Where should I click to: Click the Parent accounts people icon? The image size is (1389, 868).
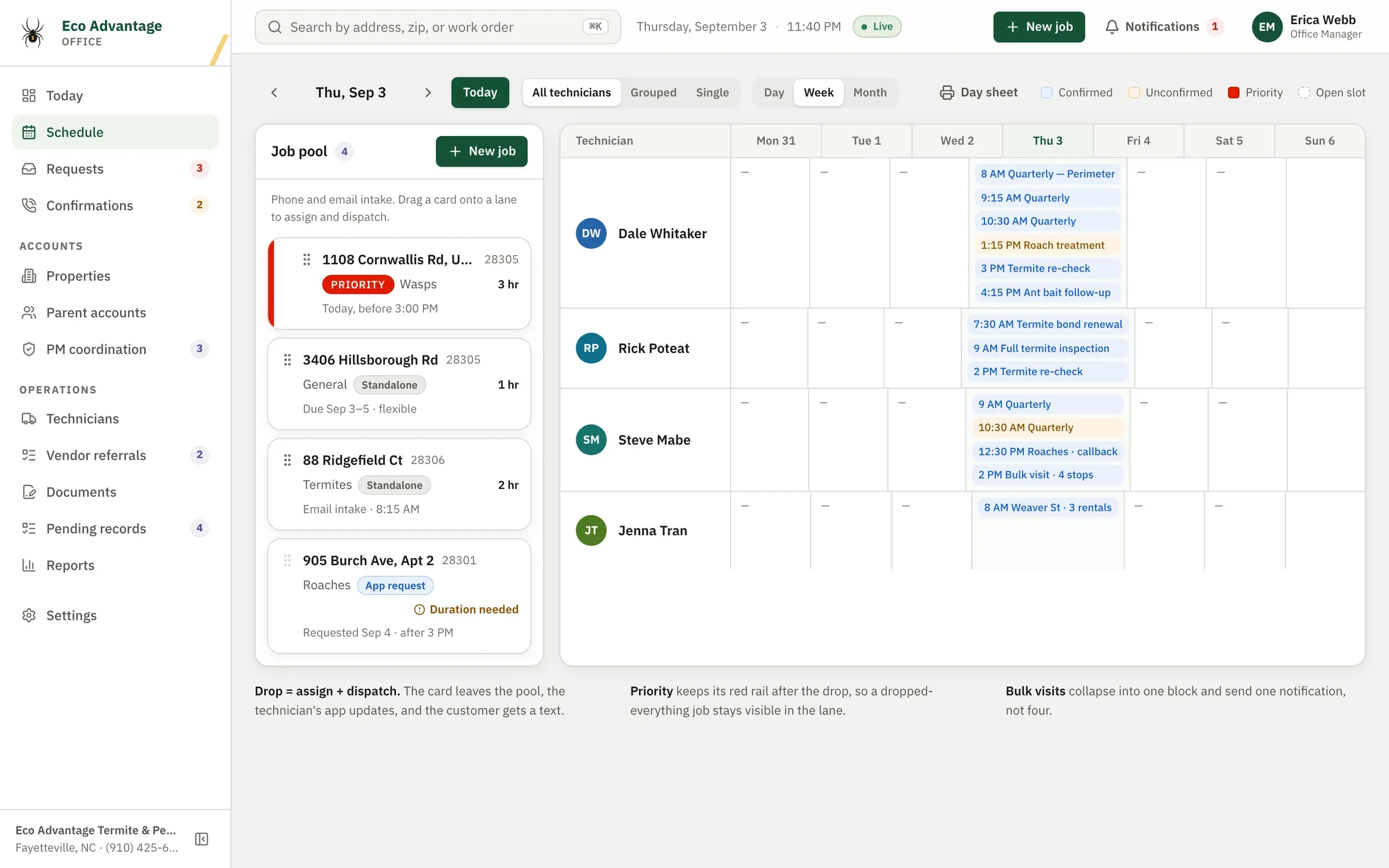29,312
